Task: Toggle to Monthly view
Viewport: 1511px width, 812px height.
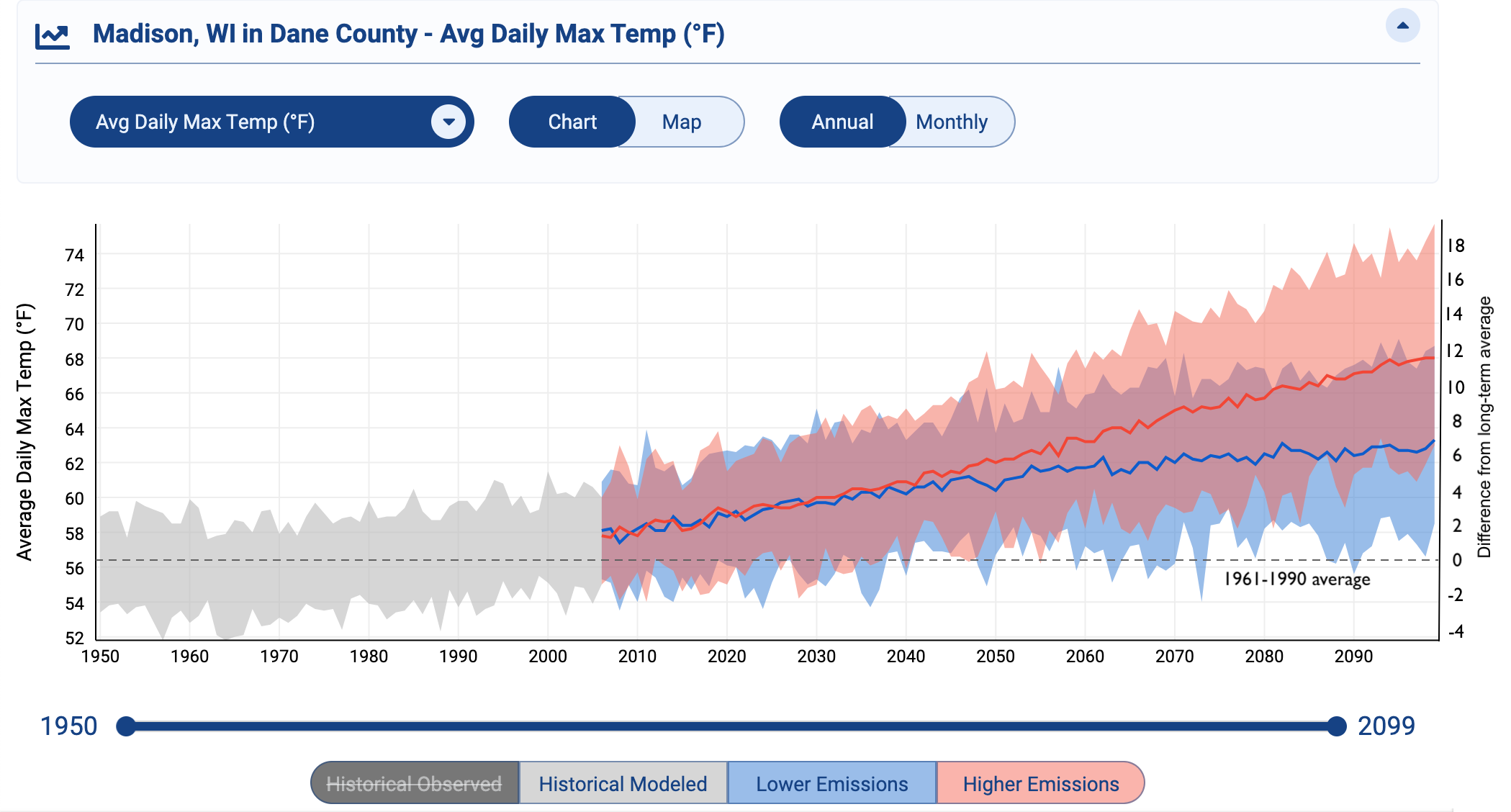Action: (x=951, y=122)
